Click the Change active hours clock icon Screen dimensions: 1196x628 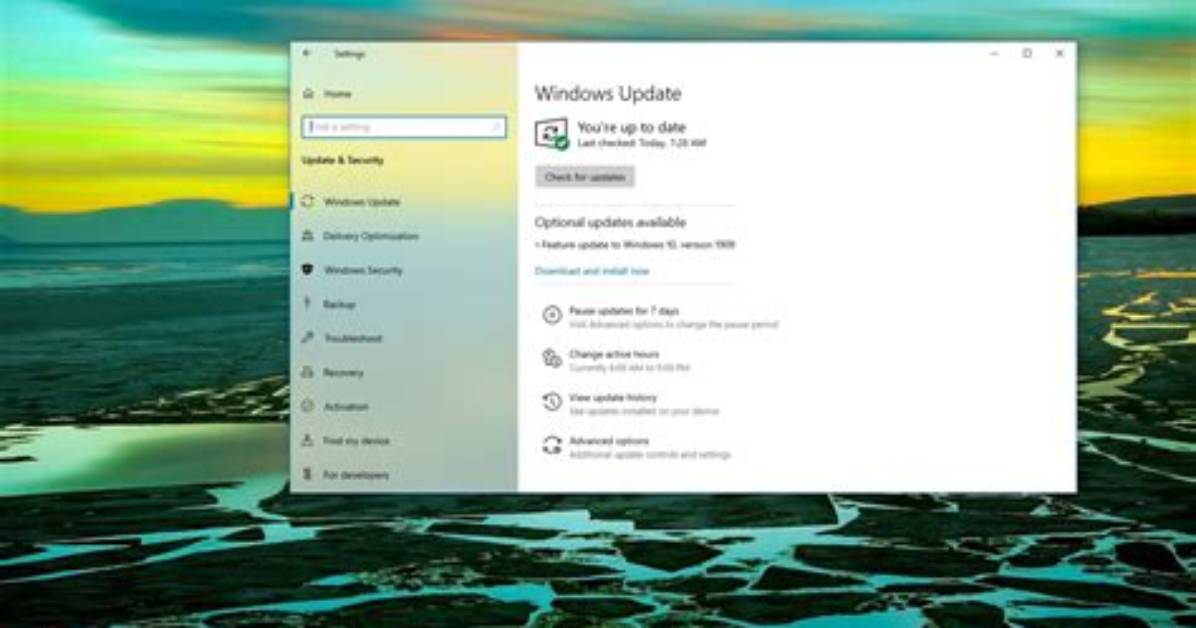pyautogui.click(x=551, y=359)
